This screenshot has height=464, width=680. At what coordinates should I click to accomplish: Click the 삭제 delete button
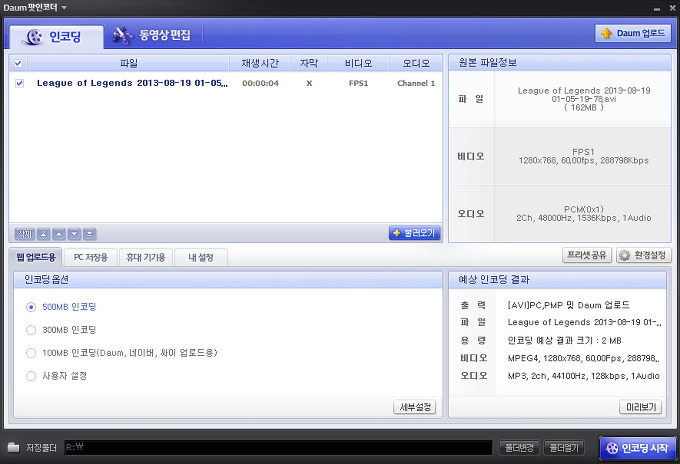(x=25, y=234)
